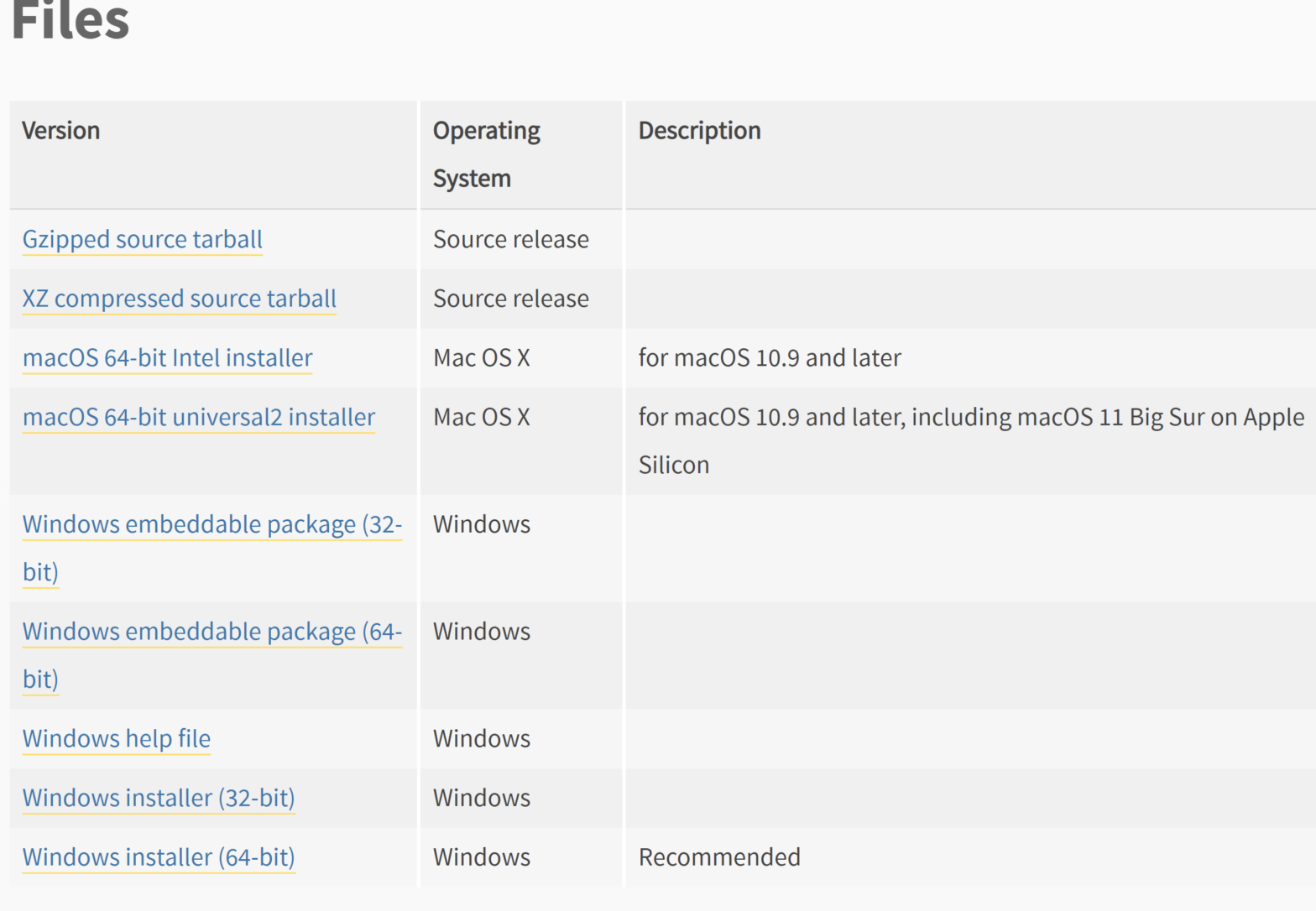The image size is (1316, 911).
Task: Click Source release cell in Gzipped row
Action: point(510,240)
